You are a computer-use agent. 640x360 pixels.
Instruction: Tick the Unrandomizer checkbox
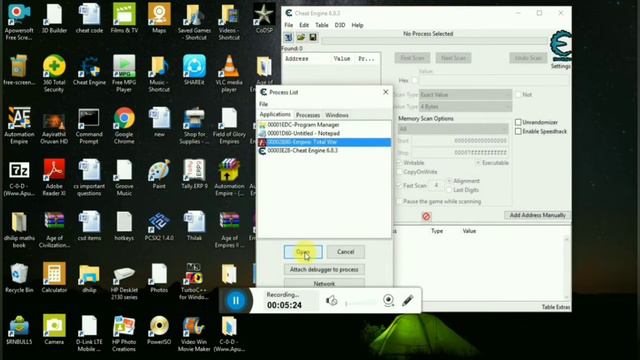[518, 122]
